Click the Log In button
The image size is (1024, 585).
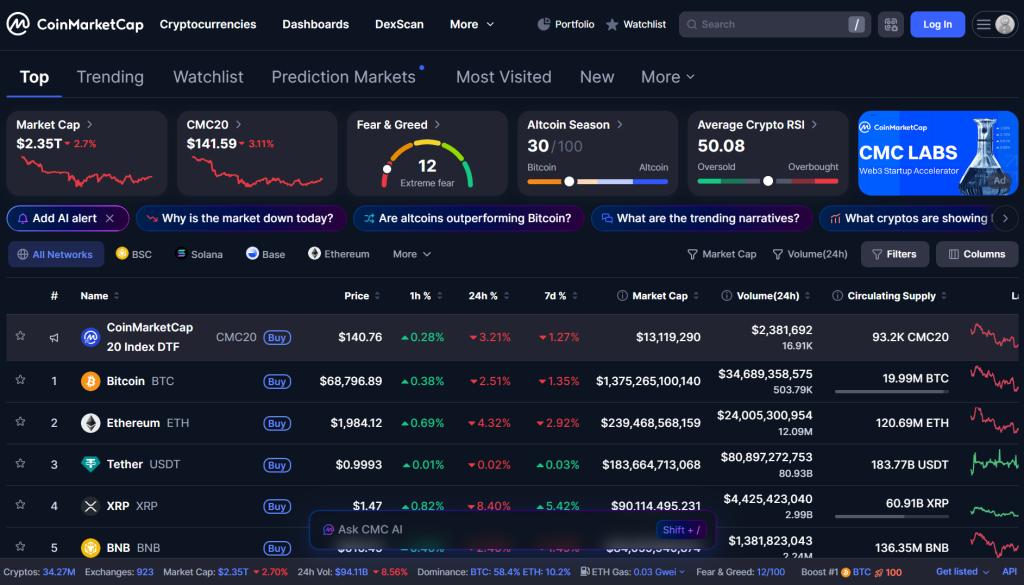[937, 24]
